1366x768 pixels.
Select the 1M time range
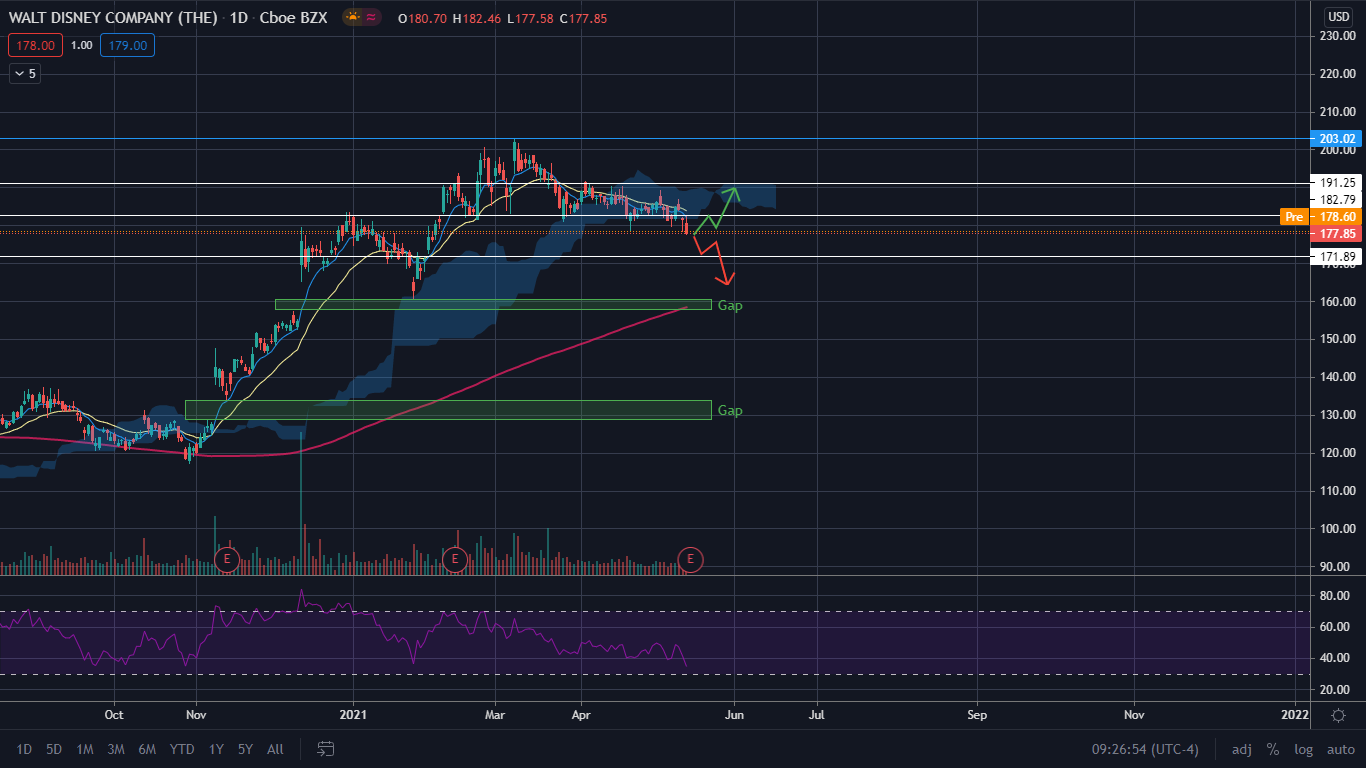pos(85,749)
